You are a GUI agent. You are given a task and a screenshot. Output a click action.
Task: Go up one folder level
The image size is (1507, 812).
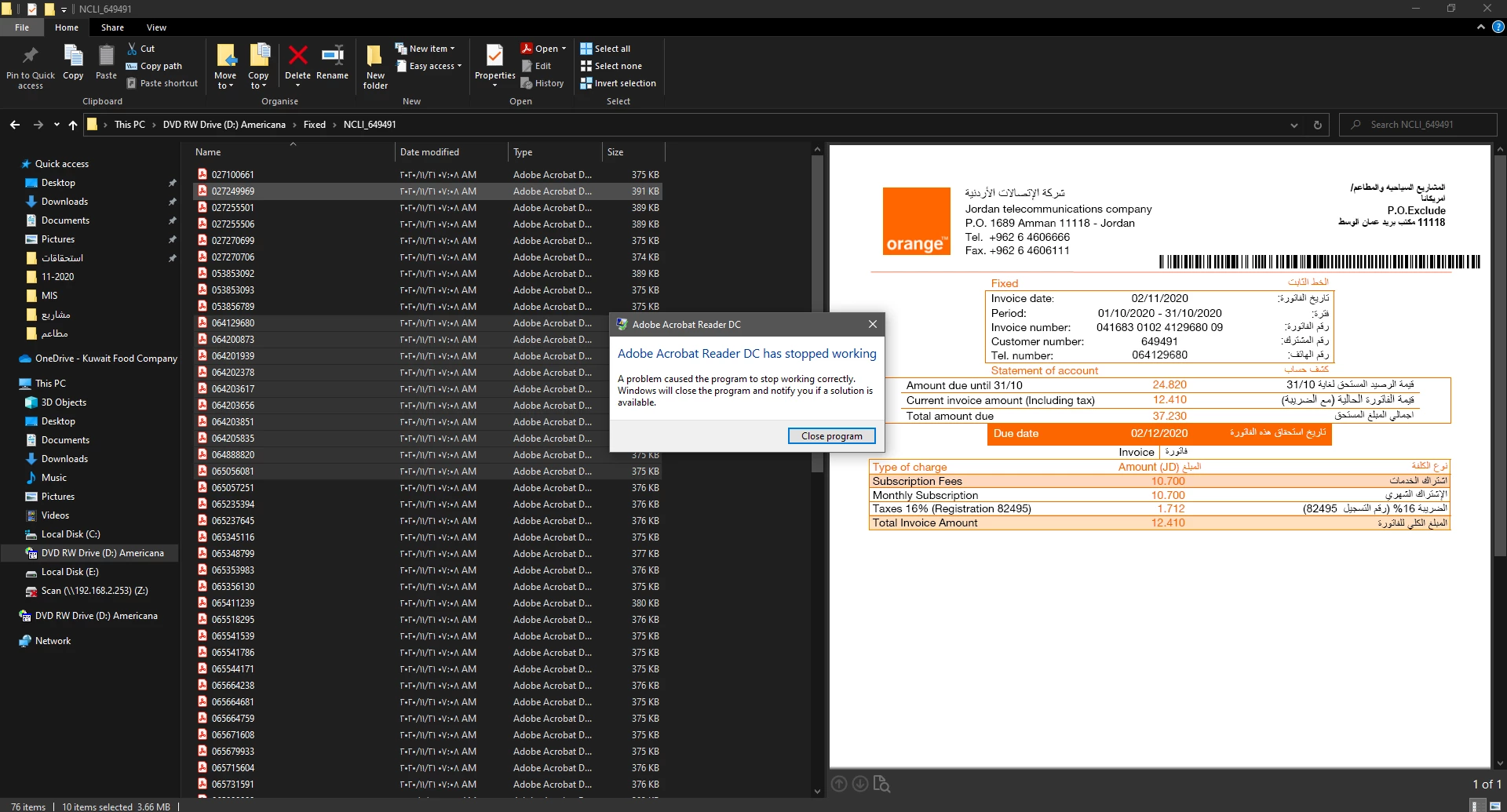tap(73, 125)
